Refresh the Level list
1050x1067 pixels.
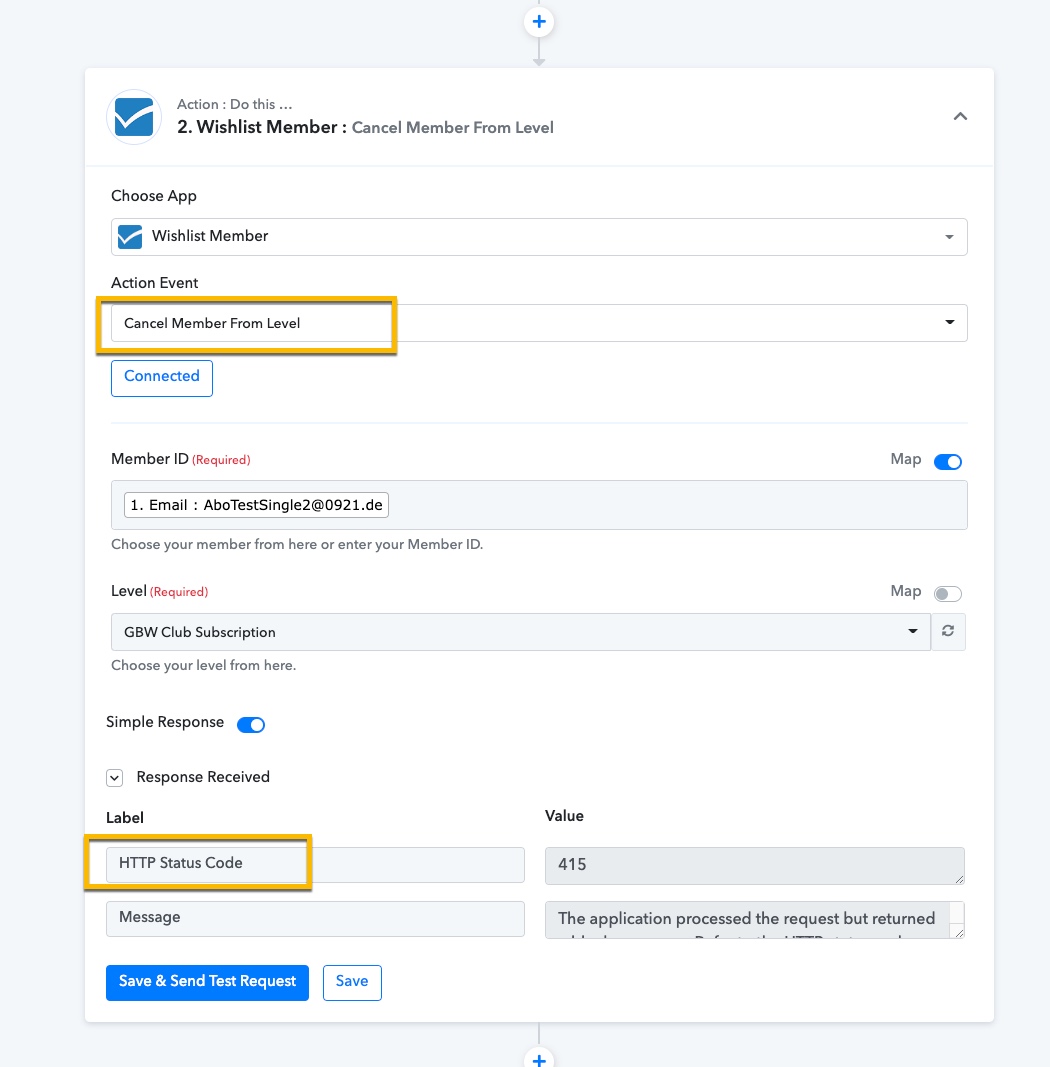tap(948, 631)
